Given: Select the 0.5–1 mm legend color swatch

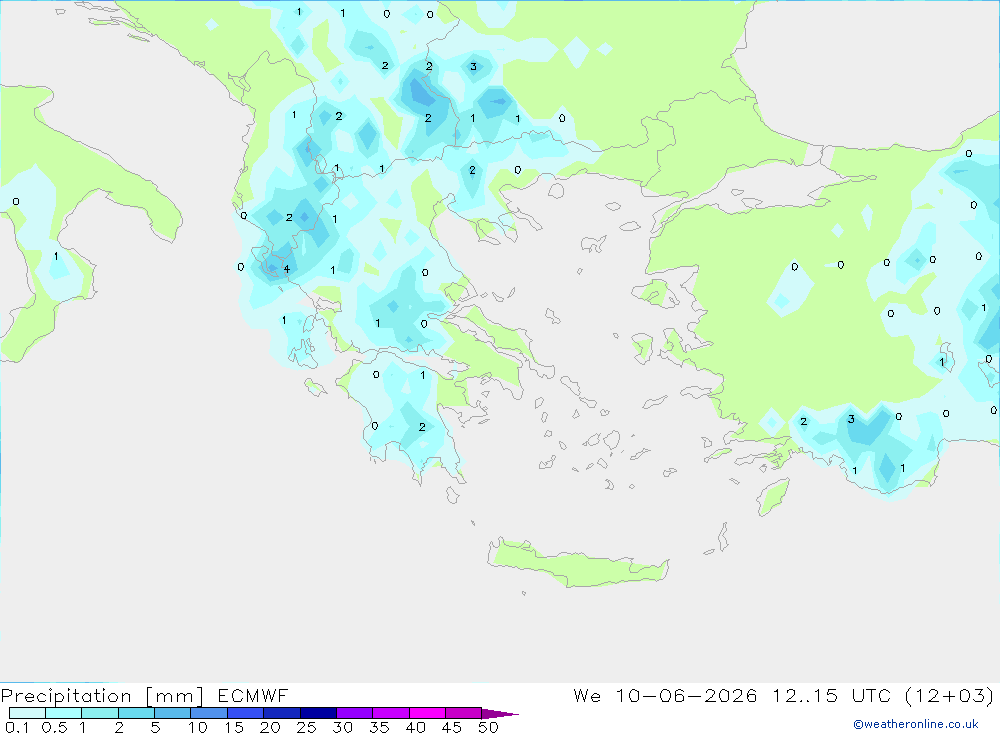Looking at the screenshot, I should click(63, 713).
